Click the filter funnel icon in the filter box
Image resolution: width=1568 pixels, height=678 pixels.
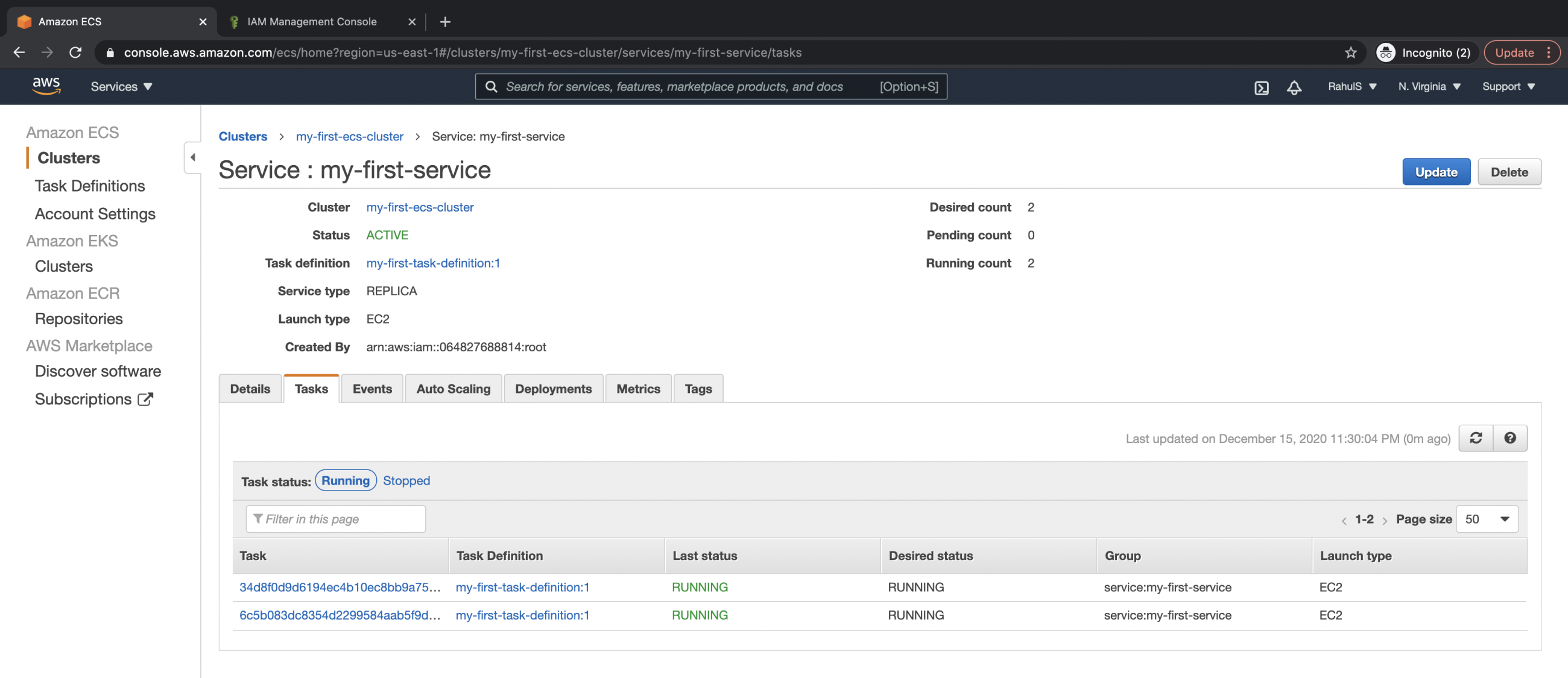point(258,519)
